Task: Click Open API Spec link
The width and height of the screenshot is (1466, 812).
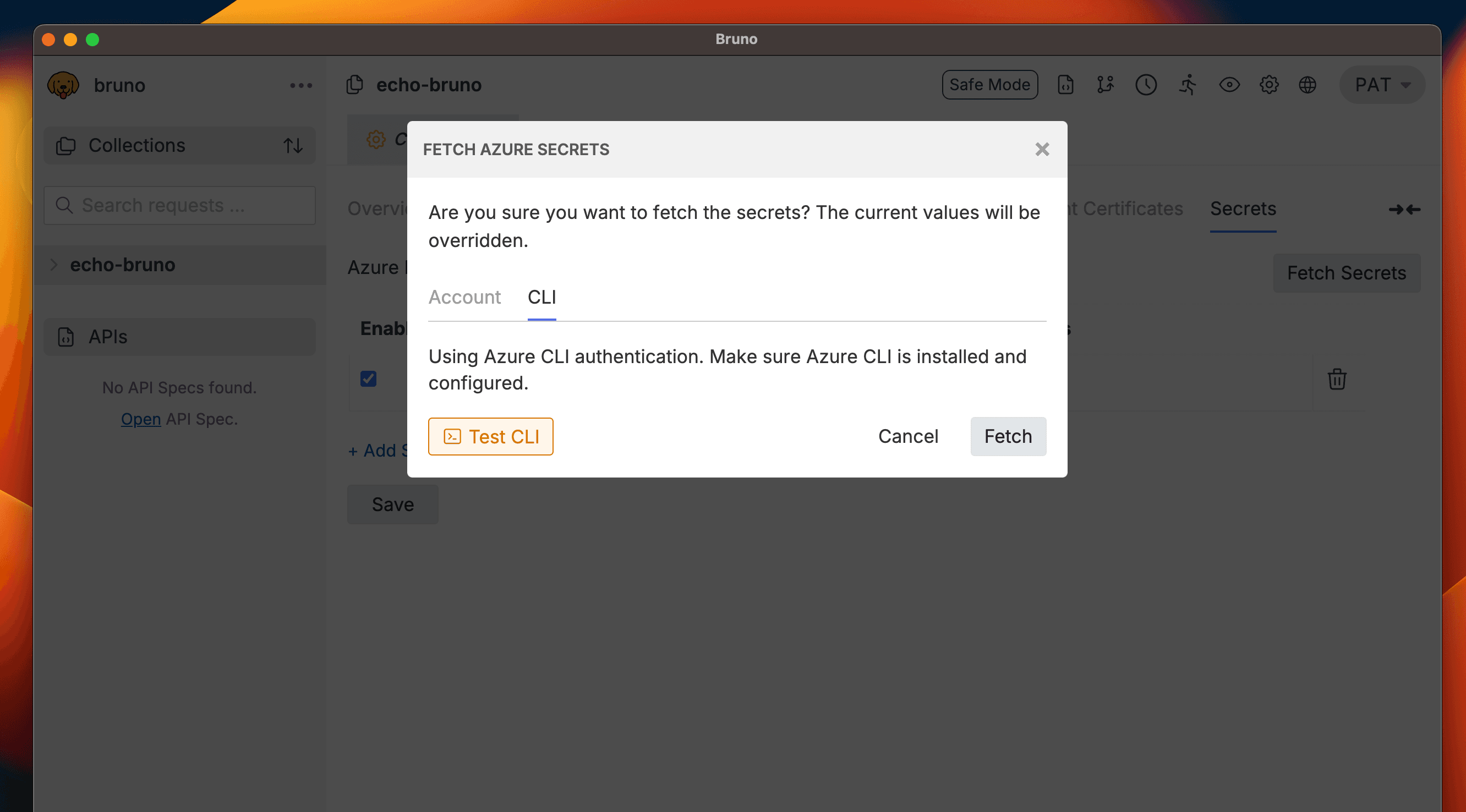Action: 140,419
